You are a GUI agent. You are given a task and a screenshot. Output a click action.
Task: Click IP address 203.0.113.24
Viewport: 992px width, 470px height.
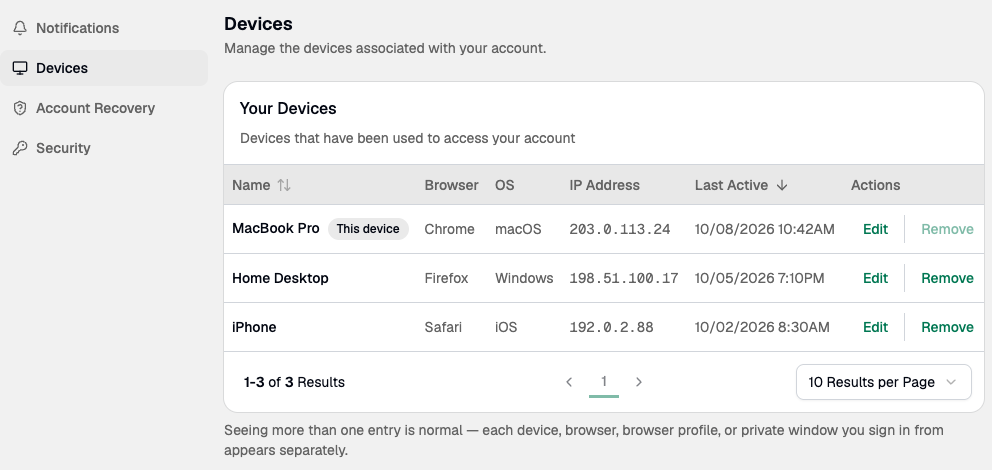pyautogui.click(x=619, y=229)
